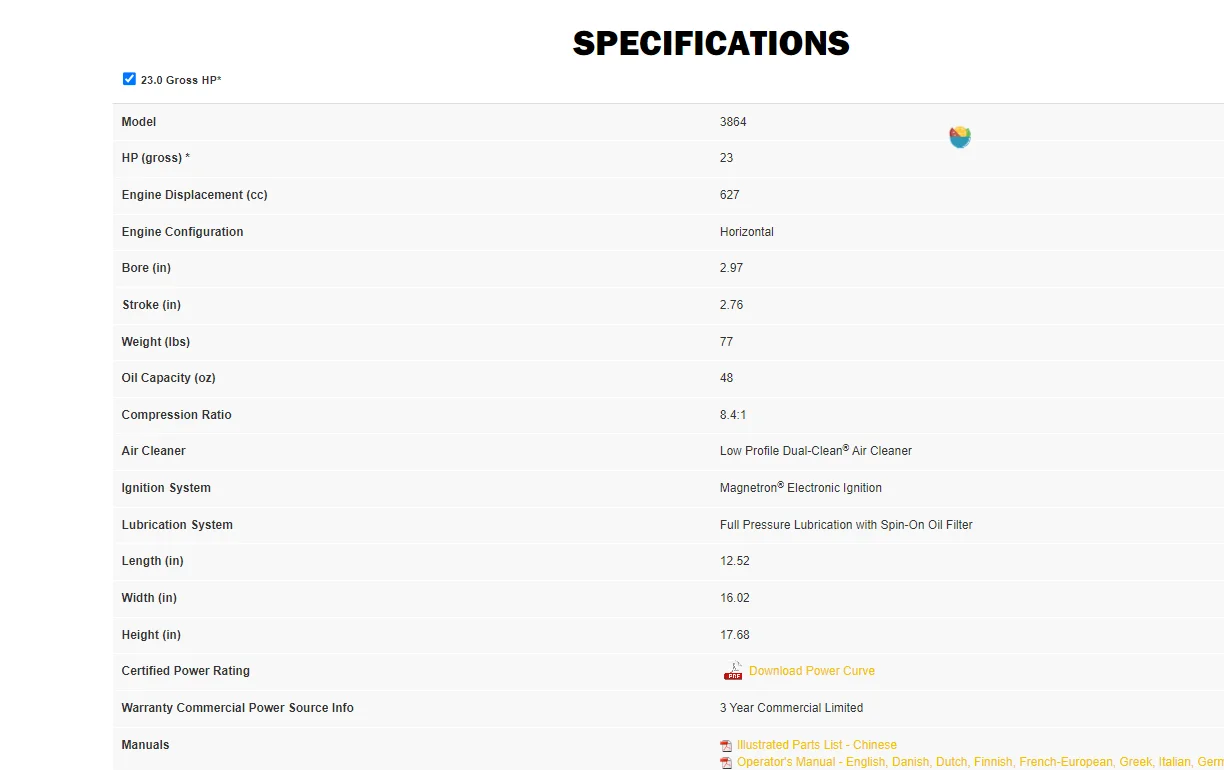
Task: Click the PDF icon beside Operator's Manual
Action: (x=726, y=763)
